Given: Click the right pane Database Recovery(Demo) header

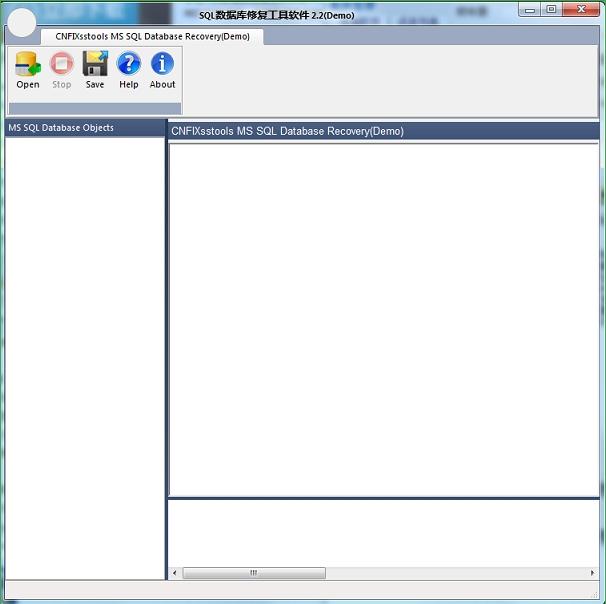Looking at the screenshot, I should point(384,131).
